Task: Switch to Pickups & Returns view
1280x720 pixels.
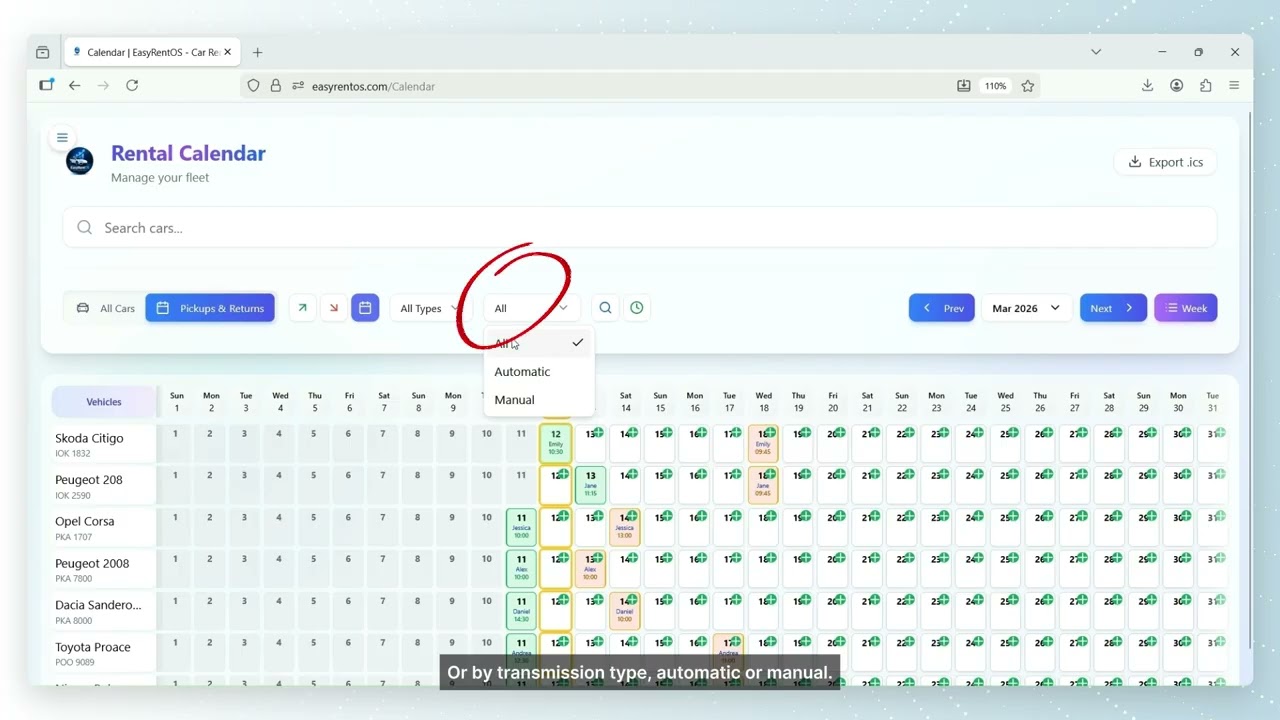Action: 210,308
